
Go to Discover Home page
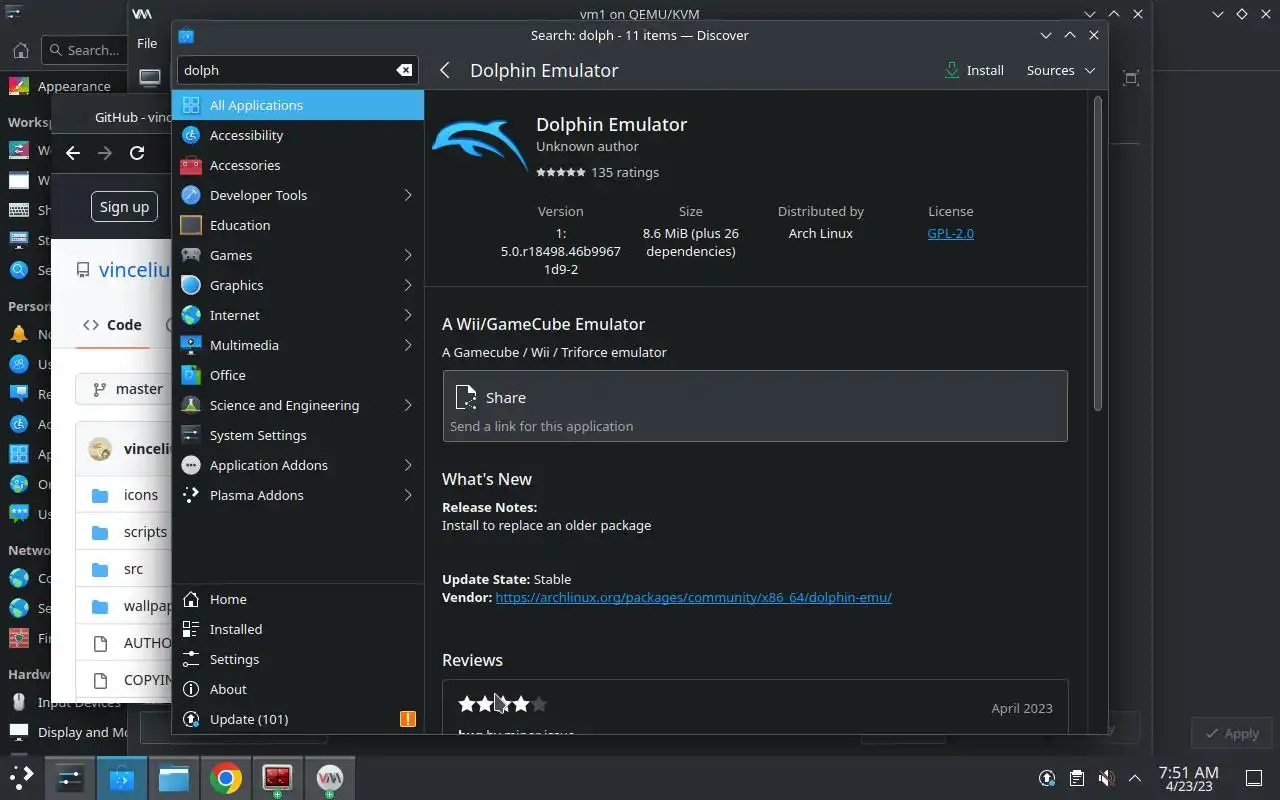click(x=298, y=599)
